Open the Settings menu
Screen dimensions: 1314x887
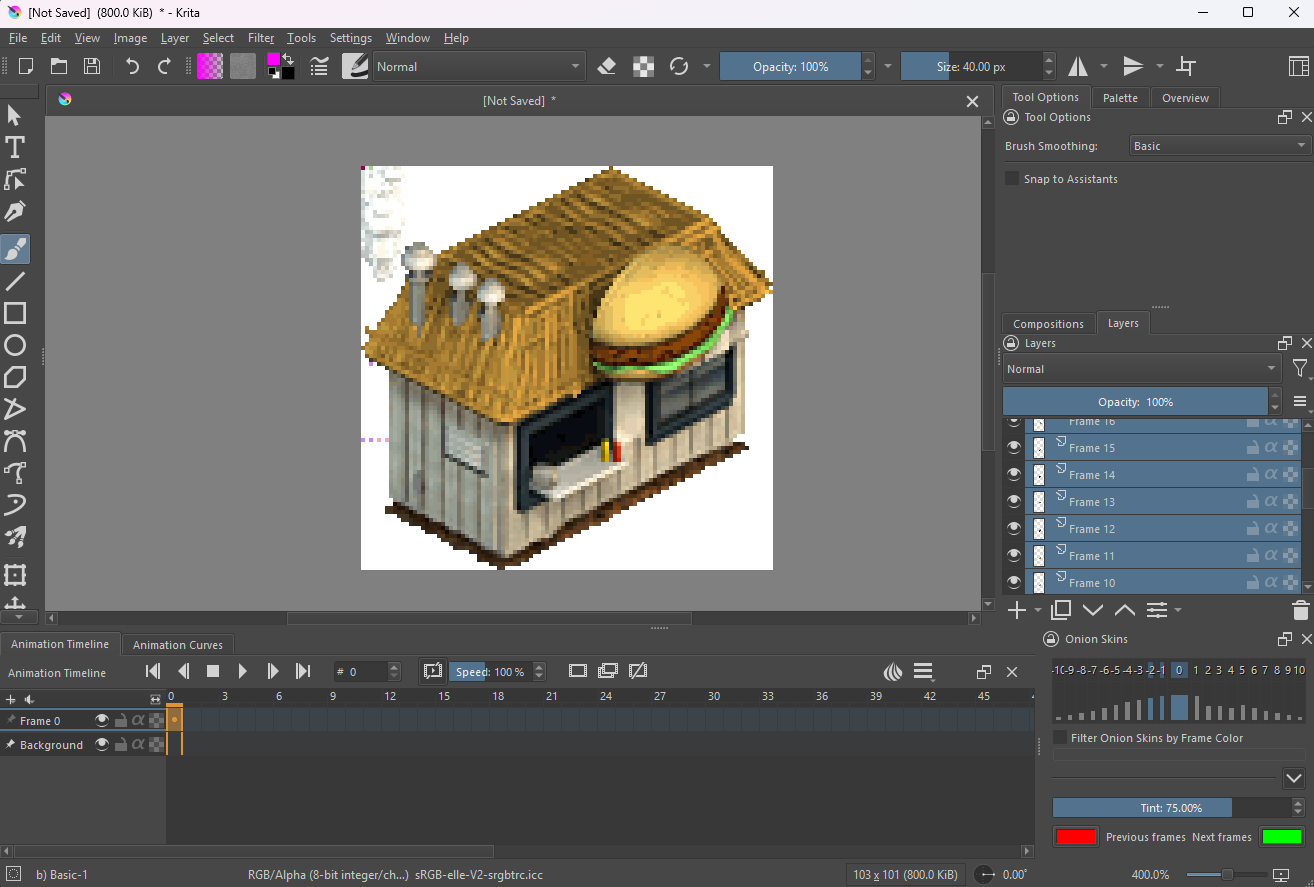[351, 38]
